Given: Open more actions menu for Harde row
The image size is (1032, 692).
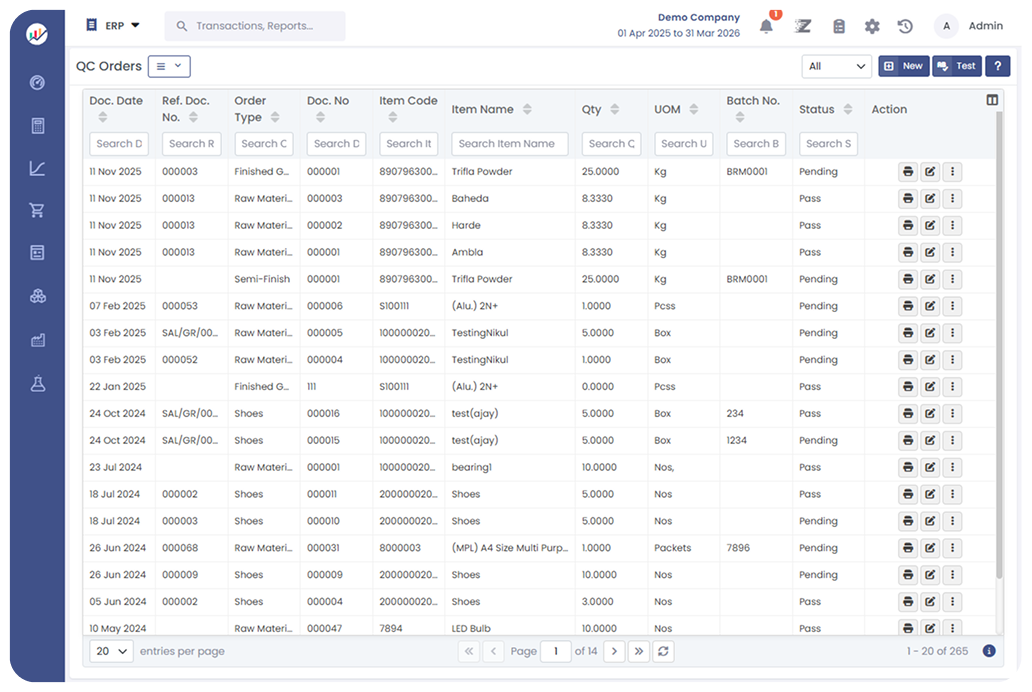Looking at the screenshot, I should [x=953, y=226].
